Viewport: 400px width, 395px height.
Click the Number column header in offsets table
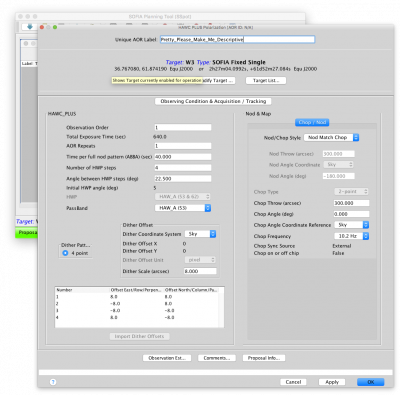coord(82,290)
